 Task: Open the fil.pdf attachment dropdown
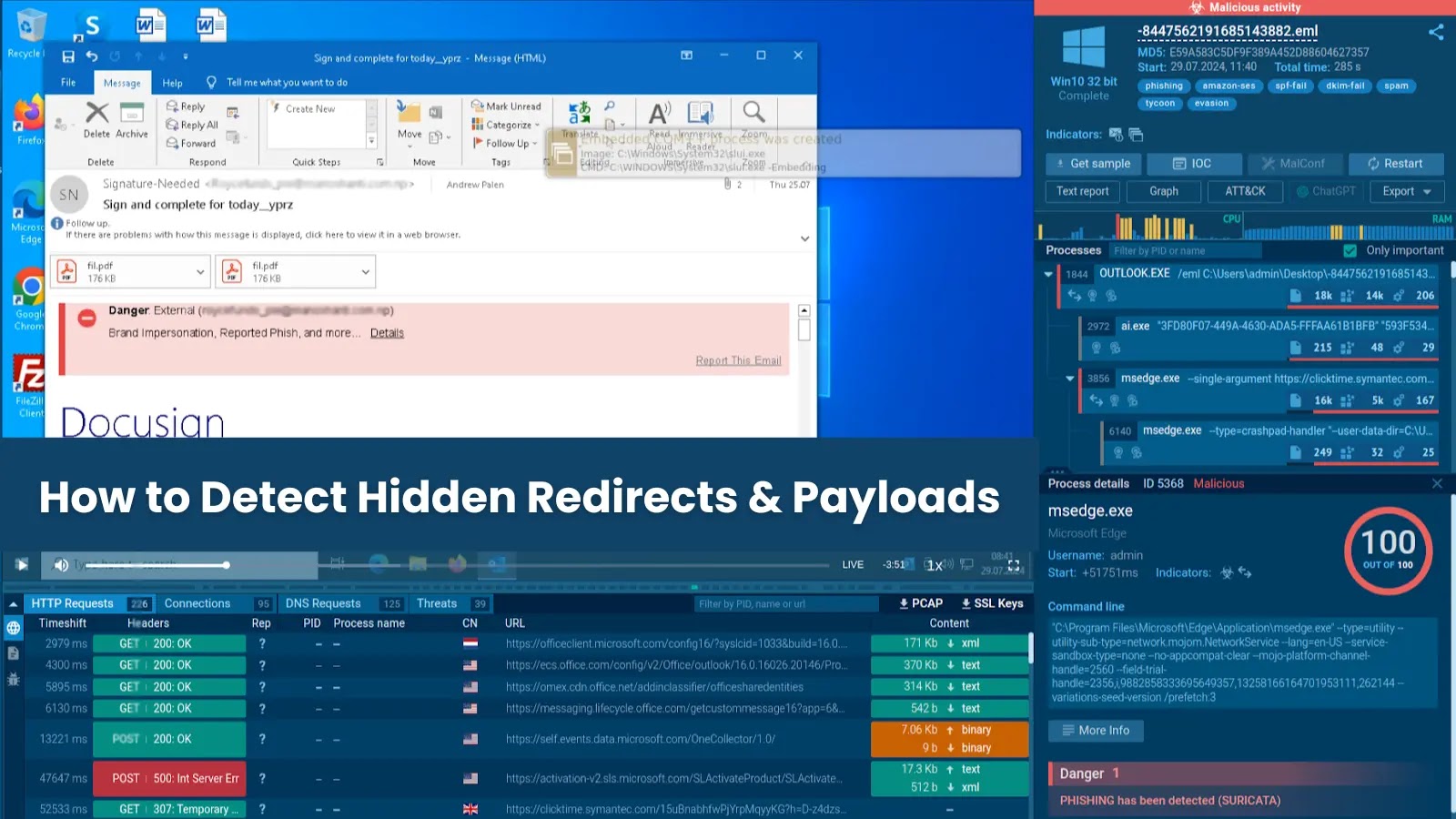pyautogui.click(x=202, y=271)
